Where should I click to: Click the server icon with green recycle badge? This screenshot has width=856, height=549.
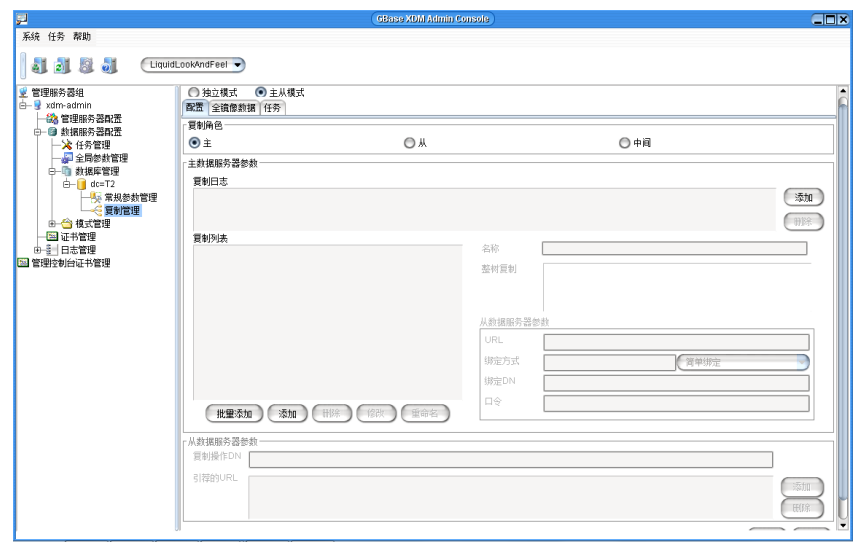(39, 65)
